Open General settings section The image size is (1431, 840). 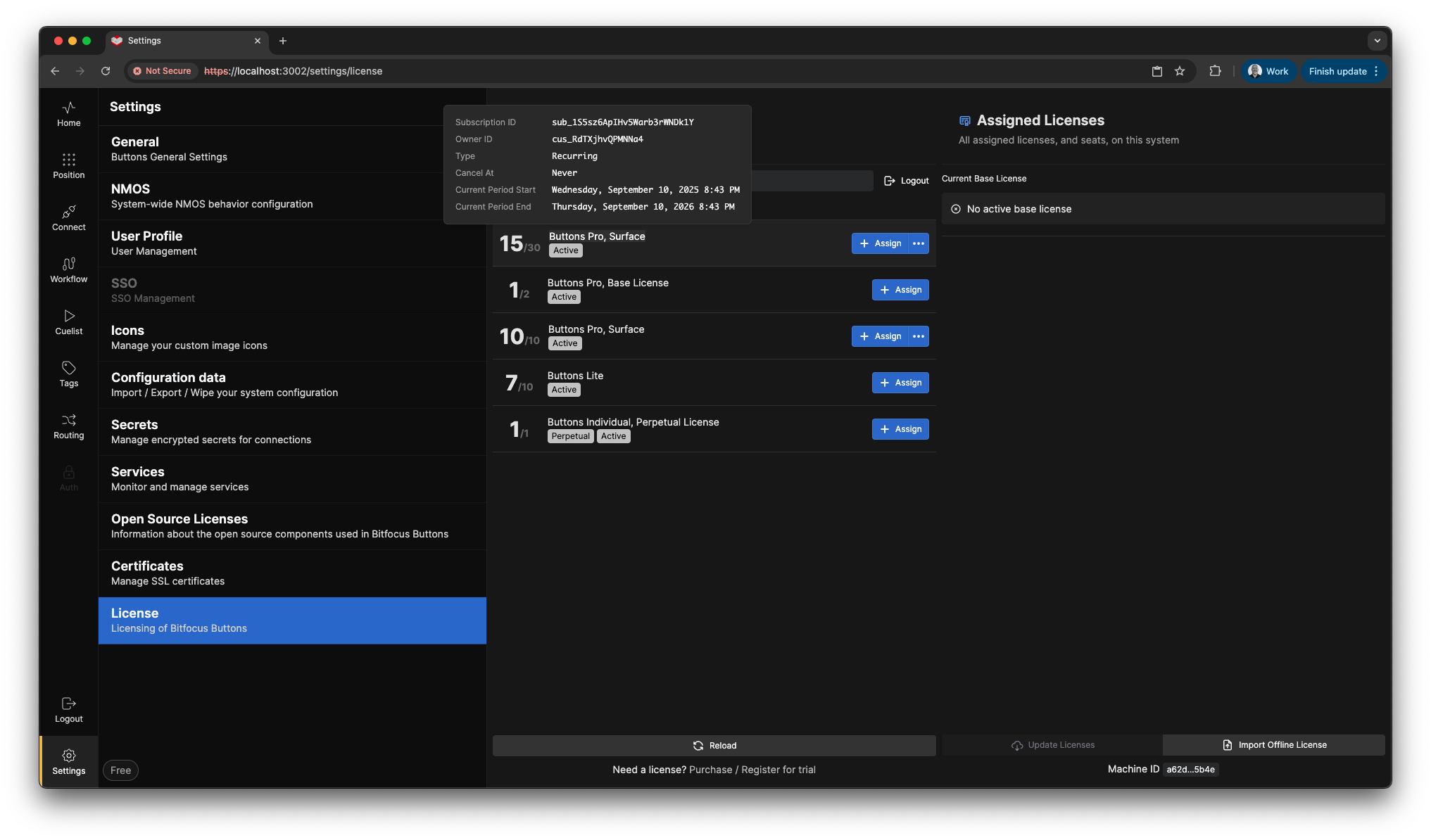coord(292,149)
